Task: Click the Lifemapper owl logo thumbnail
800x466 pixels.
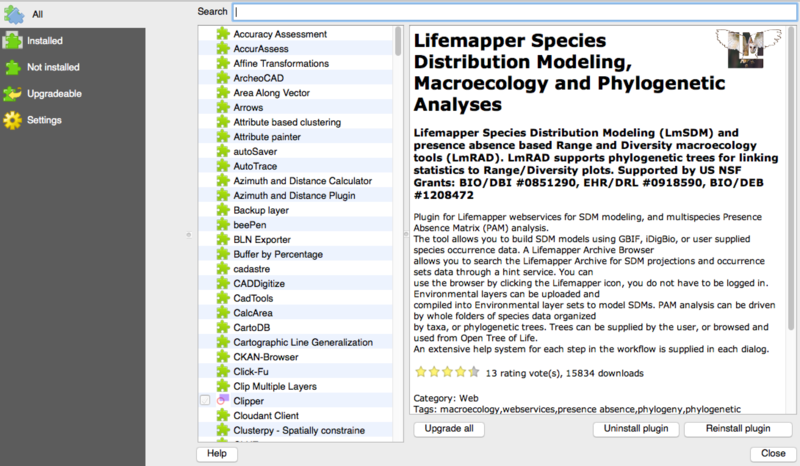Action: point(748,48)
